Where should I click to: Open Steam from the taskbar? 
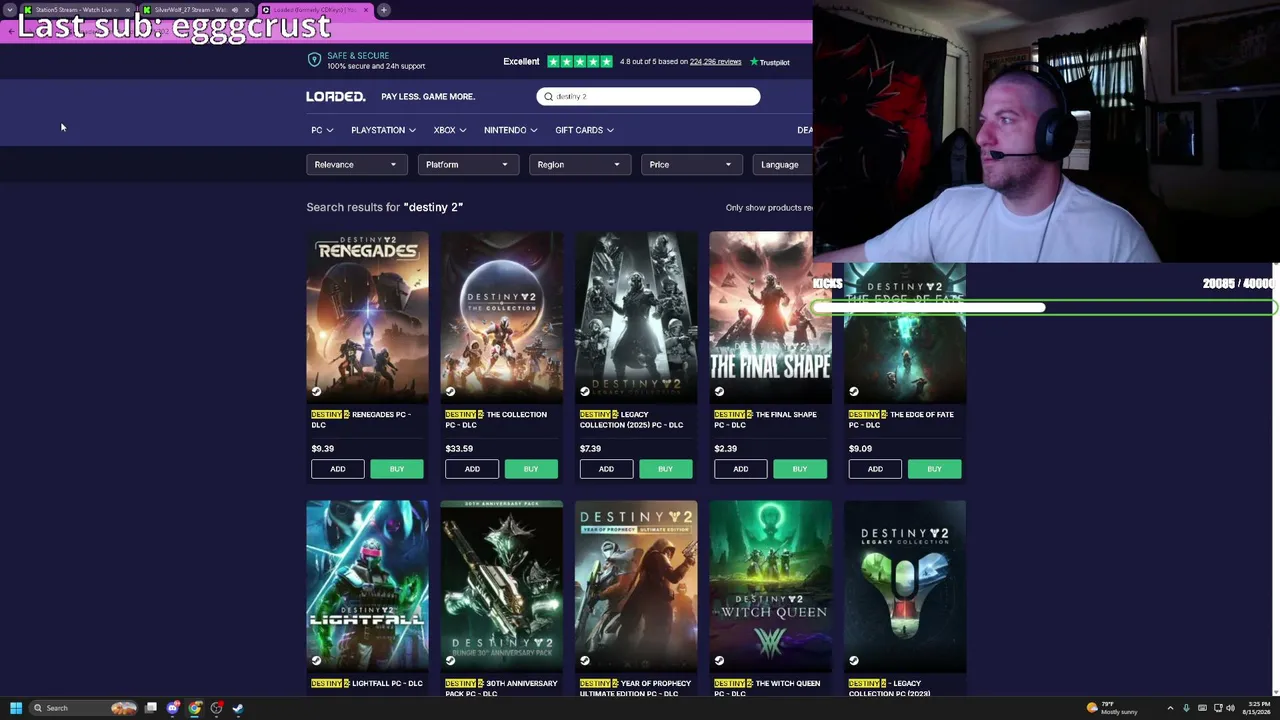(238, 708)
